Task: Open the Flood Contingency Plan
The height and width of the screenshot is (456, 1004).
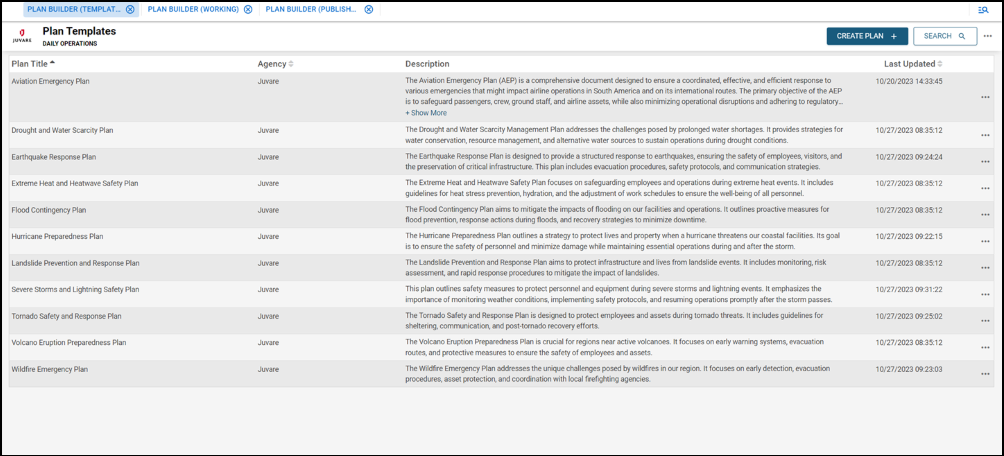Action: coord(48,210)
